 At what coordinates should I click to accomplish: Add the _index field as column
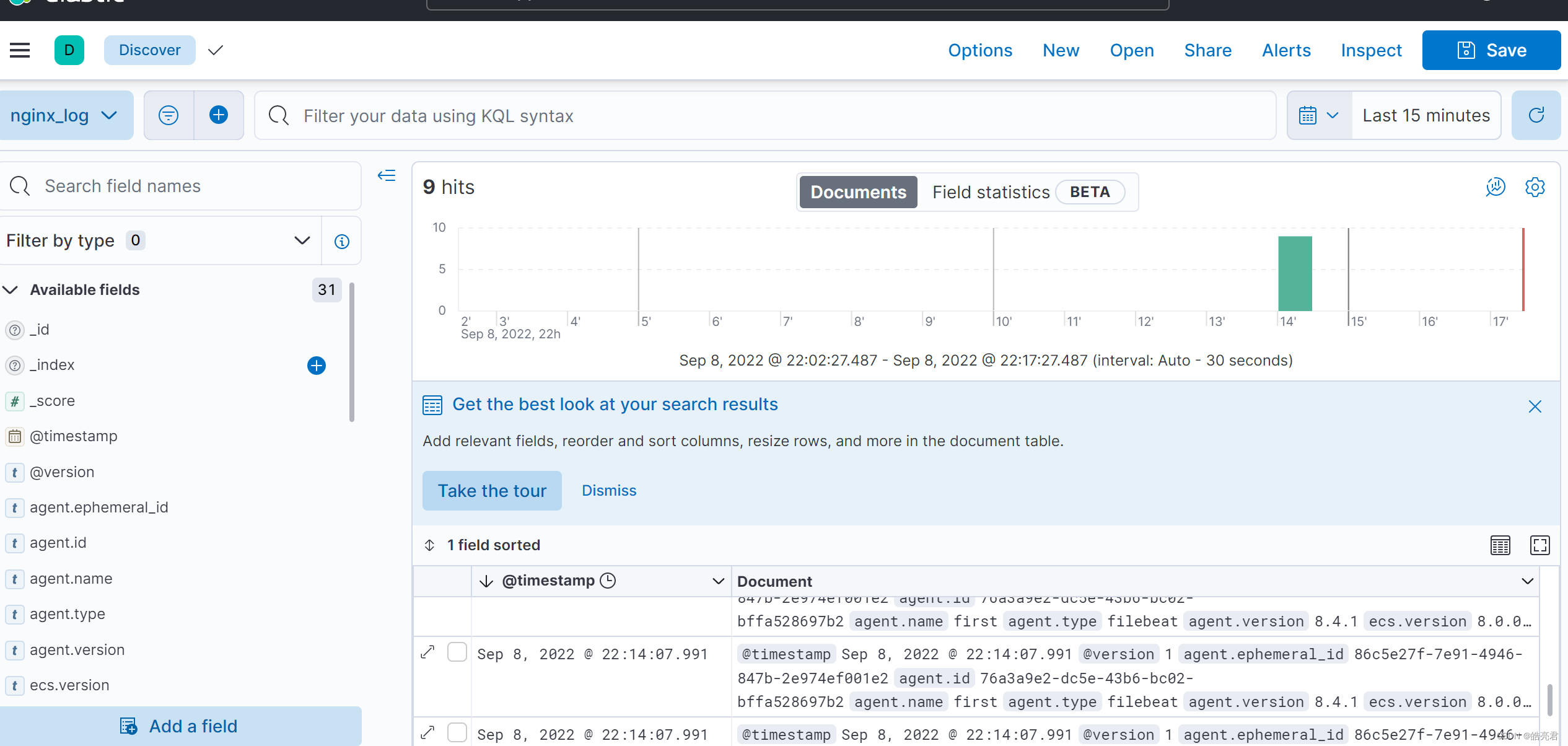click(317, 366)
